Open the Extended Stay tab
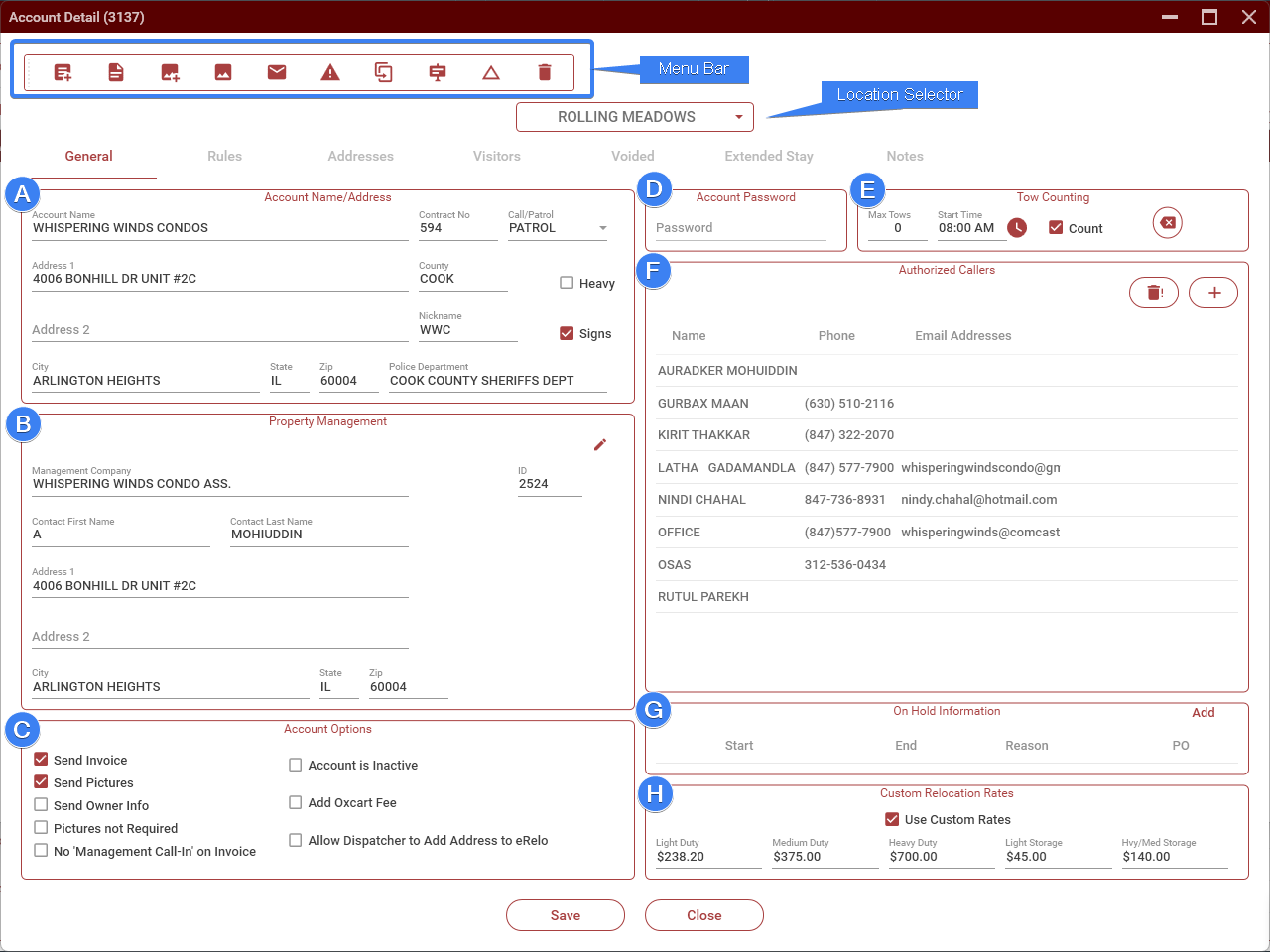Image resolution: width=1270 pixels, height=952 pixels. click(768, 156)
